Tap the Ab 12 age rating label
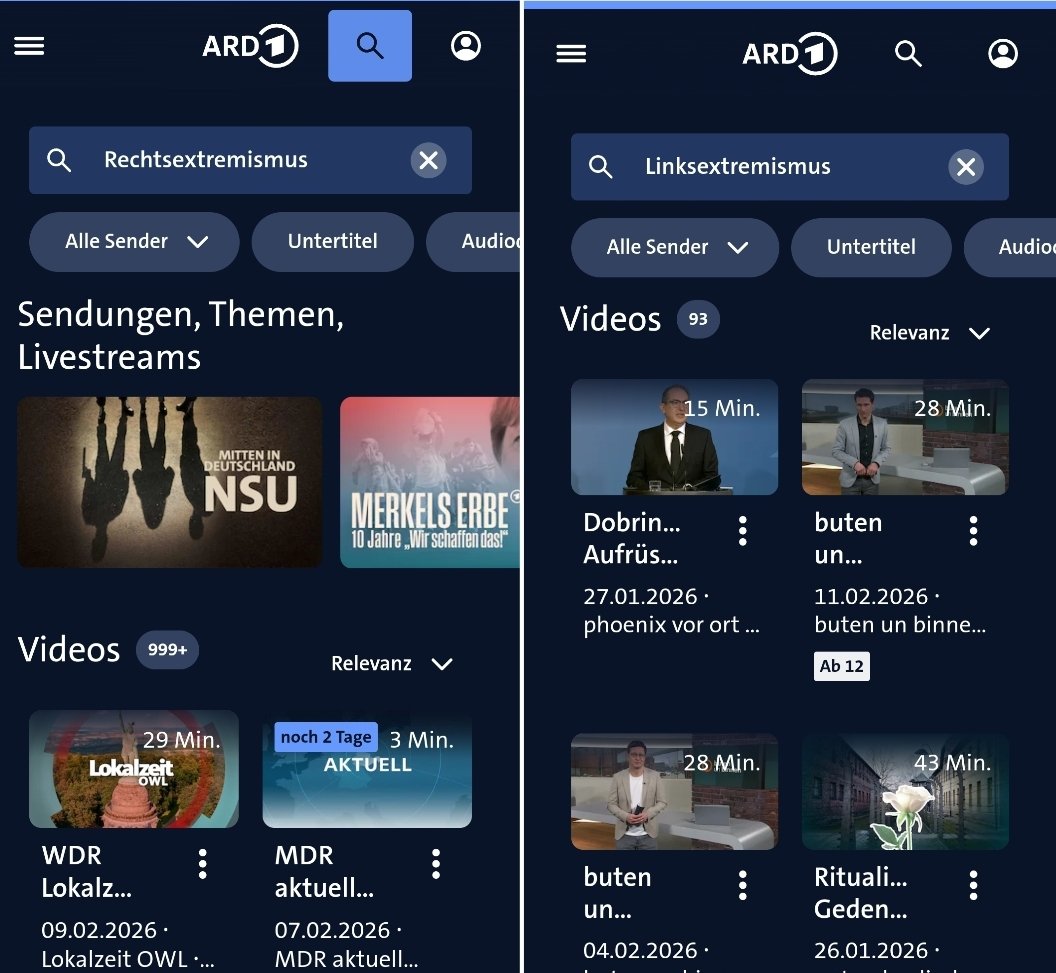The width and height of the screenshot is (1056, 973). tap(841, 666)
